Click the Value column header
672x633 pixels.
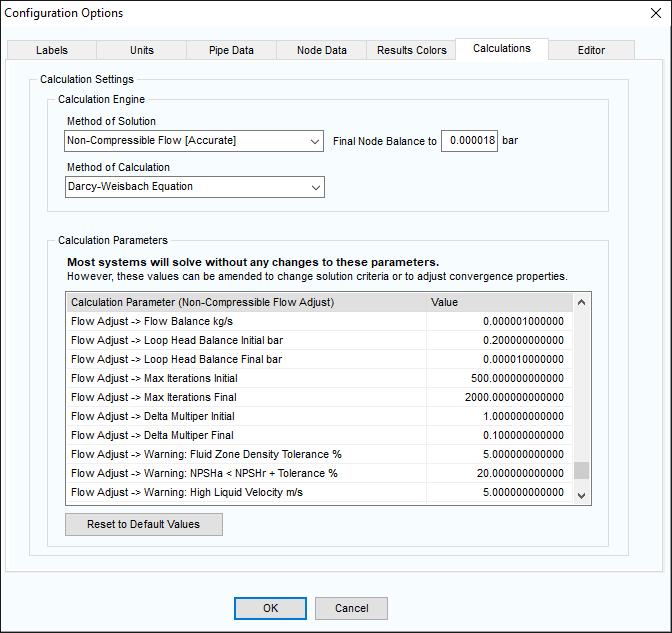(x=499, y=303)
